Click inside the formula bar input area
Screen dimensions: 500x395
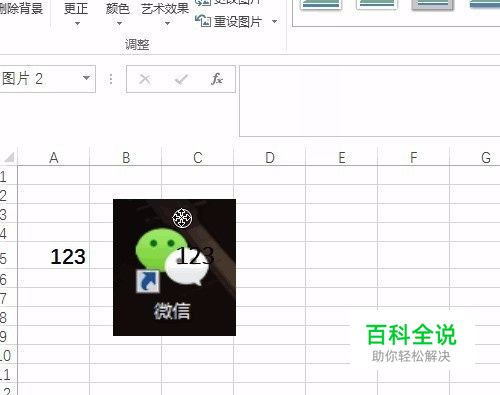click(x=369, y=101)
